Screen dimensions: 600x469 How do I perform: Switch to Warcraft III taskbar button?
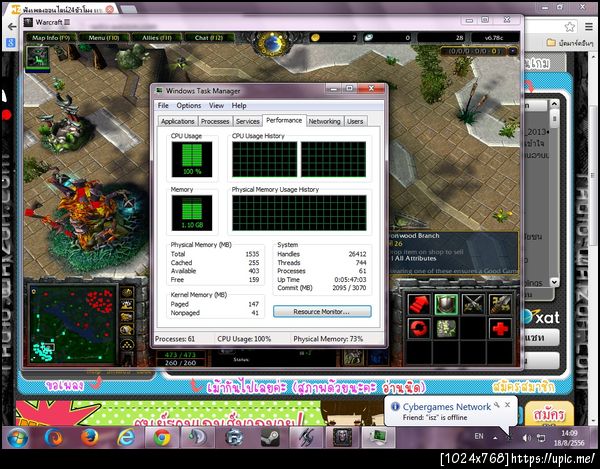point(342,437)
